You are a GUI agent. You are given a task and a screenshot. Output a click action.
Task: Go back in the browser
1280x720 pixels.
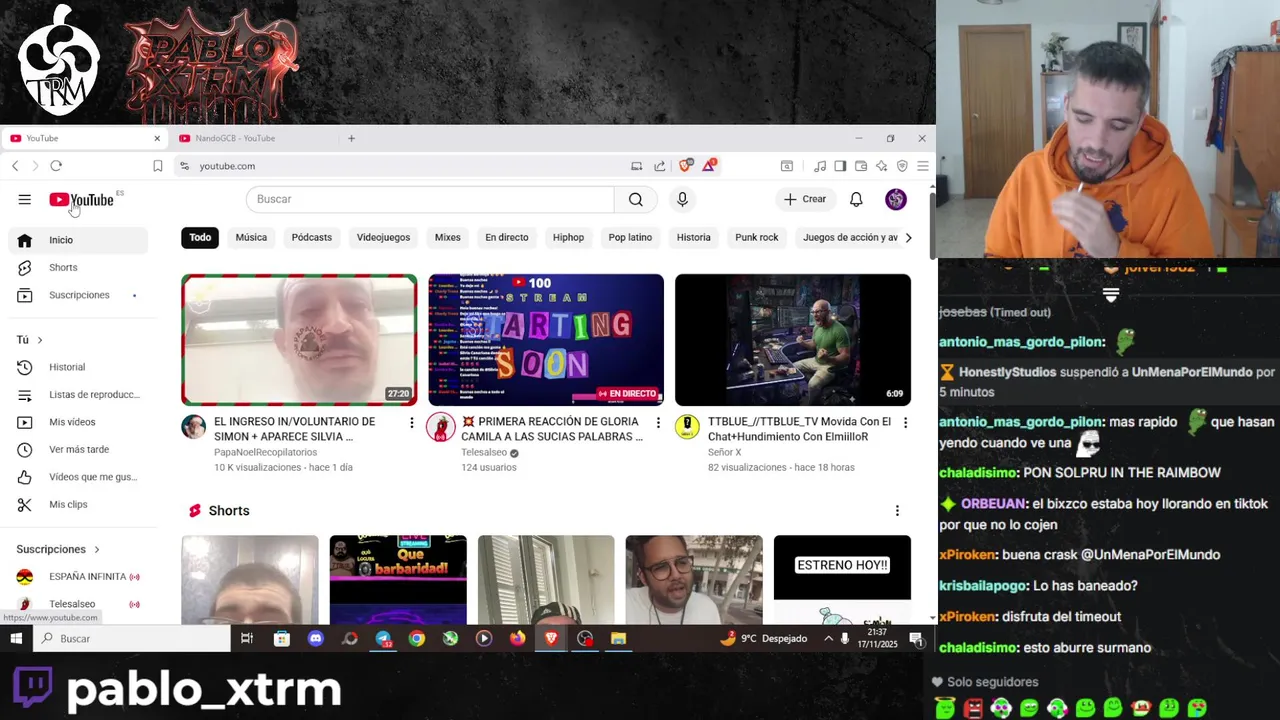tap(15, 166)
